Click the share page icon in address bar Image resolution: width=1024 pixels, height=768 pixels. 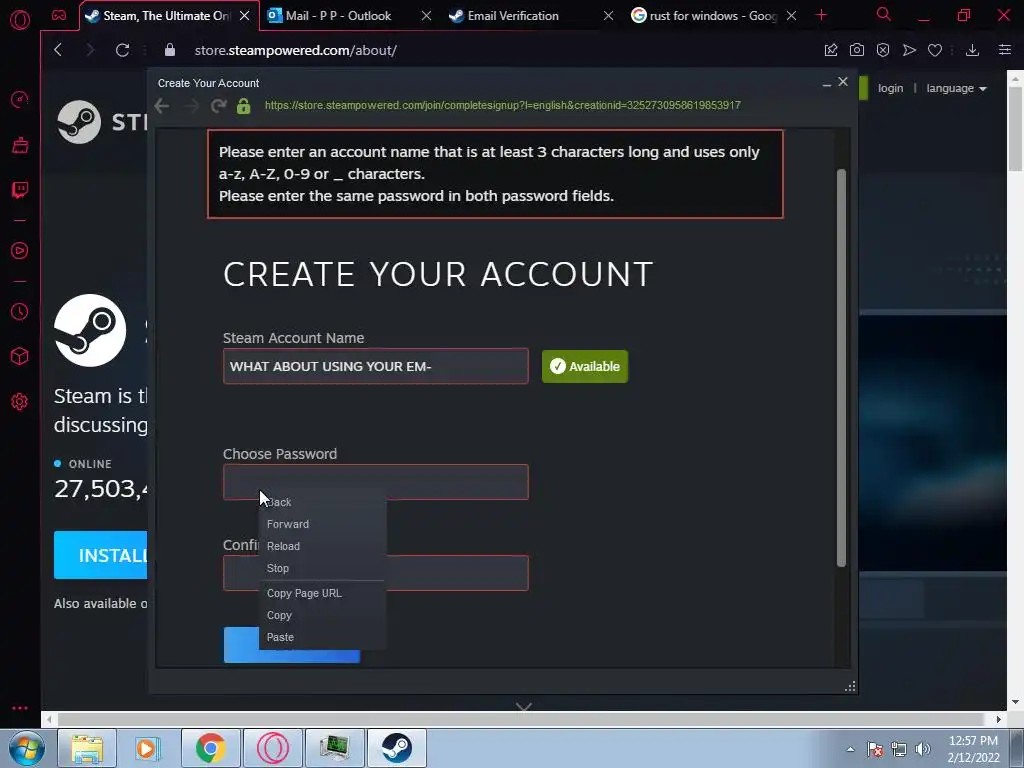pos(831,50)
